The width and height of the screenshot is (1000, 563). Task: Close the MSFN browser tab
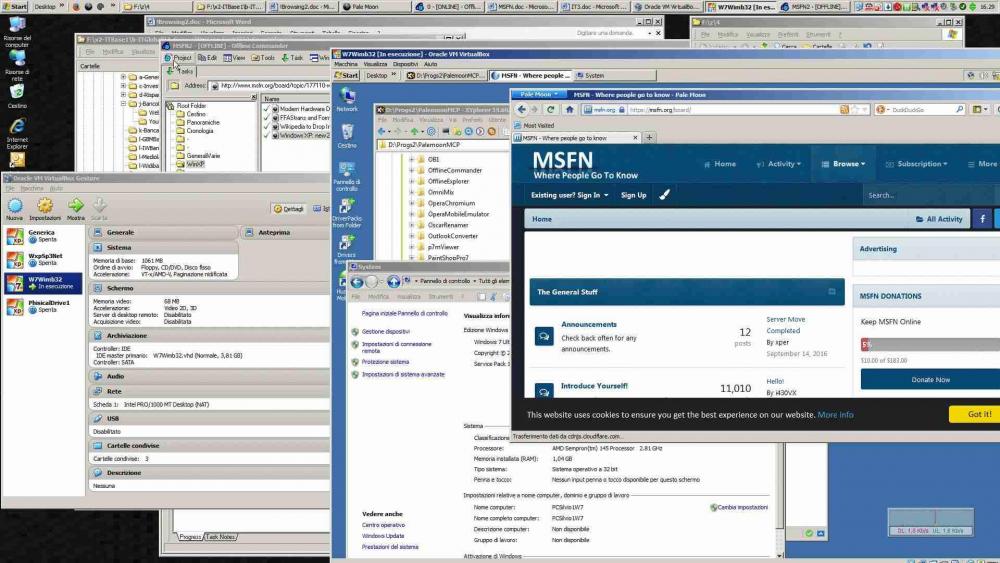[x=635, y=138]
